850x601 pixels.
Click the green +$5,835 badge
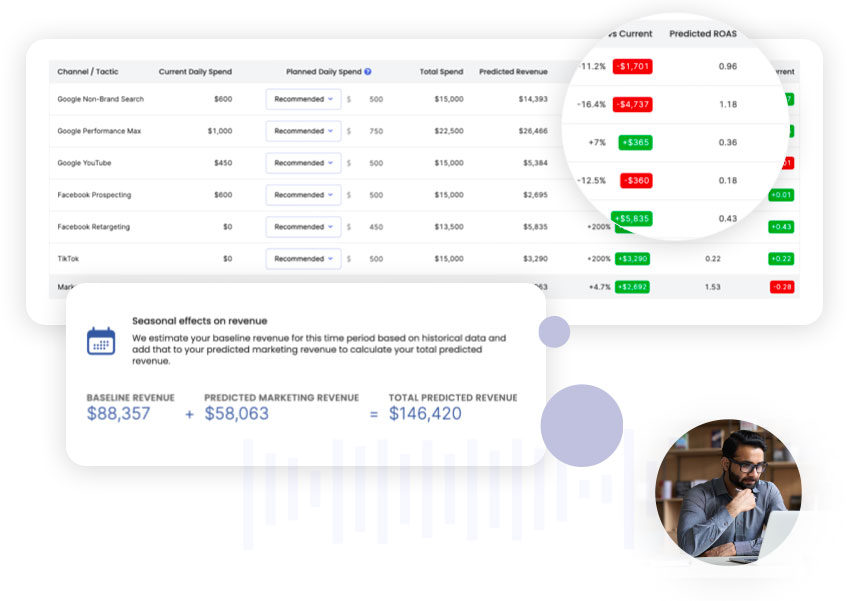pos(631,218)
